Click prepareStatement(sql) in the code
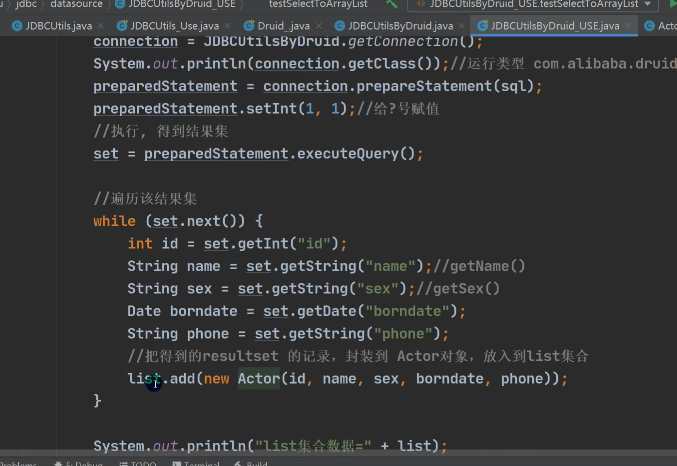Screen dimensions: 677x466 coord(446,86)
